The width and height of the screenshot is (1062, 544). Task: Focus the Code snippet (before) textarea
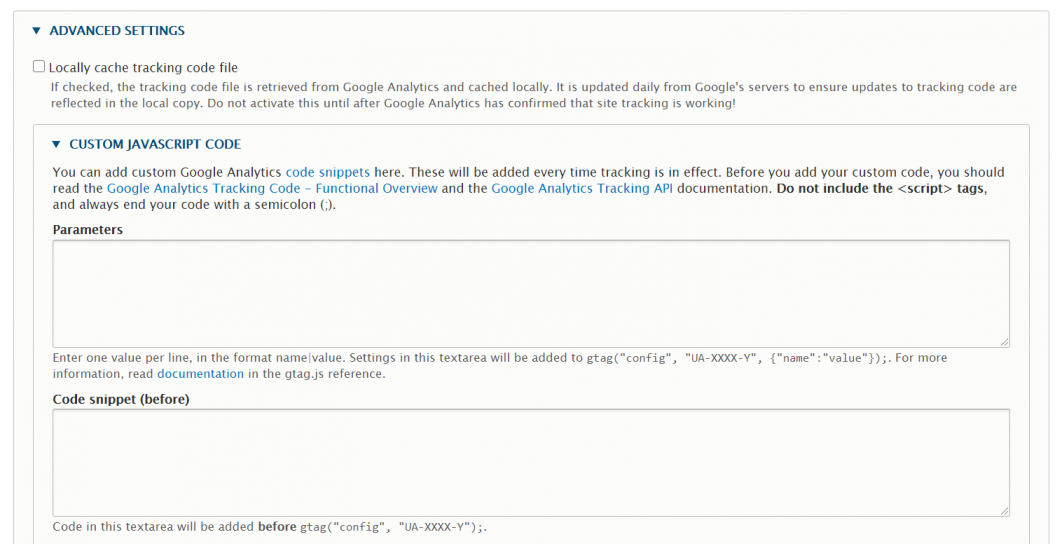tap(530, 462)
